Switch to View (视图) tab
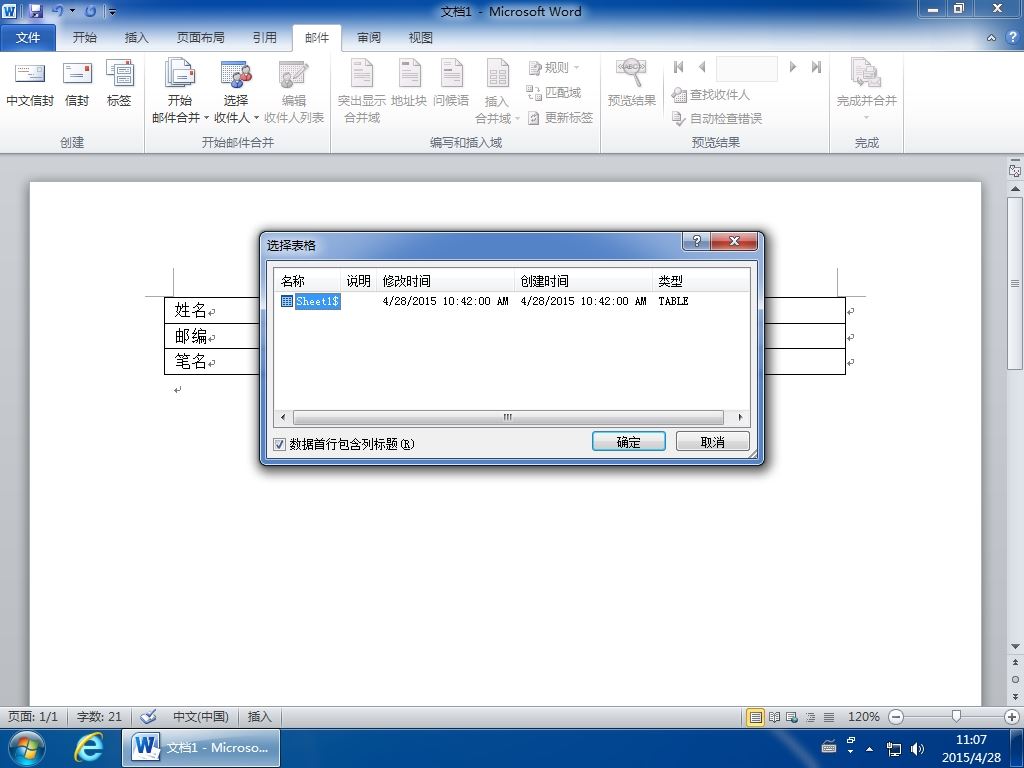This screenshot has height=768, width=1024. tap(421, 38)
